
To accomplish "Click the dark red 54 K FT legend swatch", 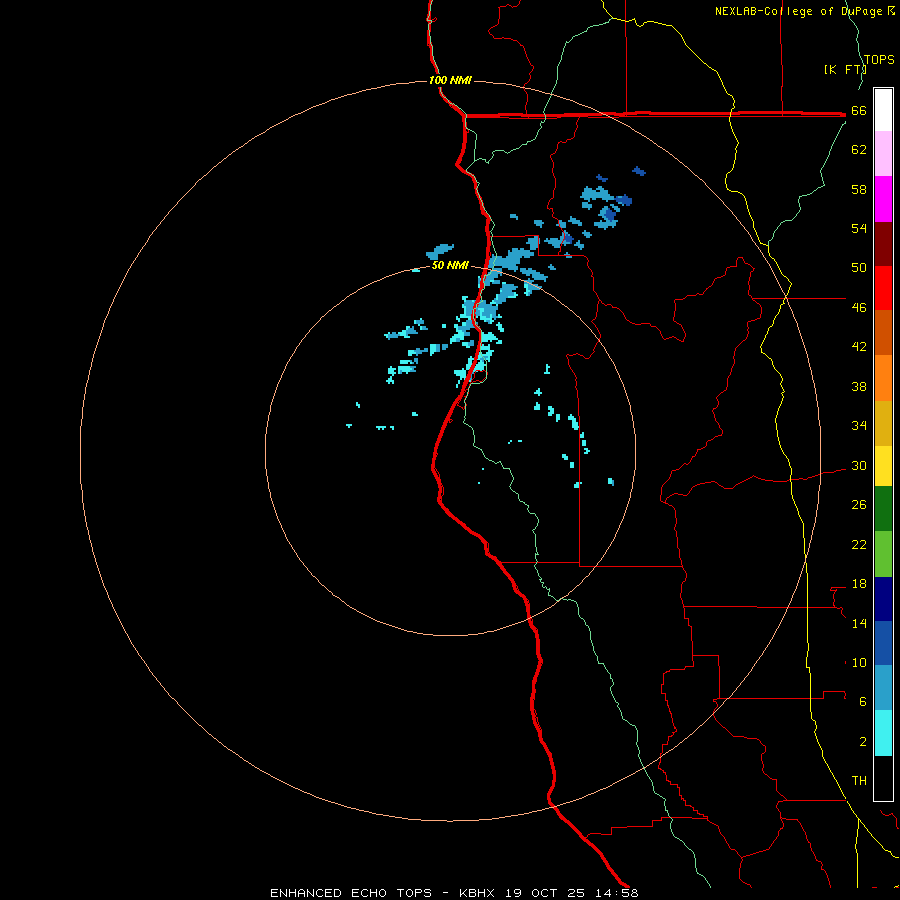I will 883,244.
